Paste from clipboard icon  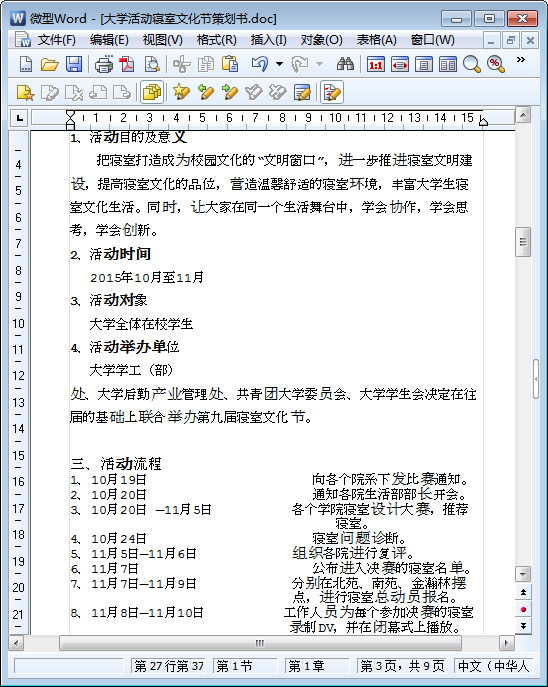pyautogui.click(x=230, y=64)
